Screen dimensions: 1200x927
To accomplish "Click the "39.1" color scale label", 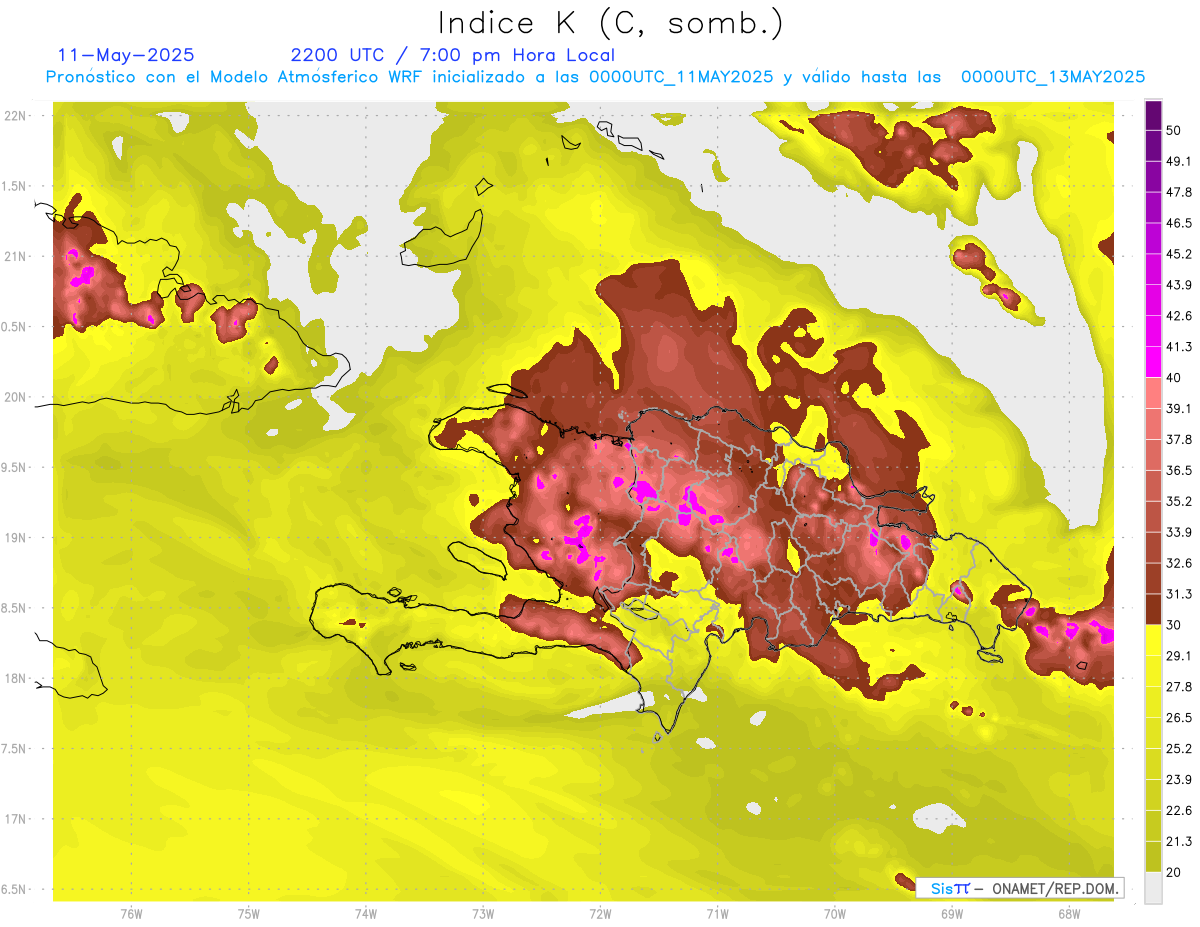I will tap(1179, 408).
